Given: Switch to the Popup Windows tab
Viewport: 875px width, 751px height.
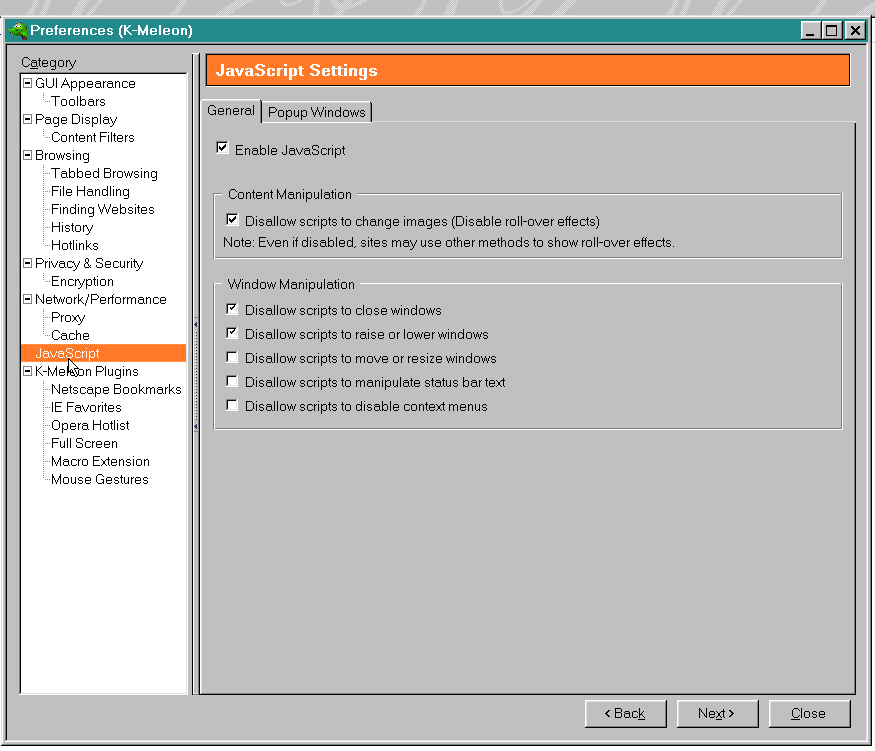Looking at the screenshot, I should click(317, 112).
